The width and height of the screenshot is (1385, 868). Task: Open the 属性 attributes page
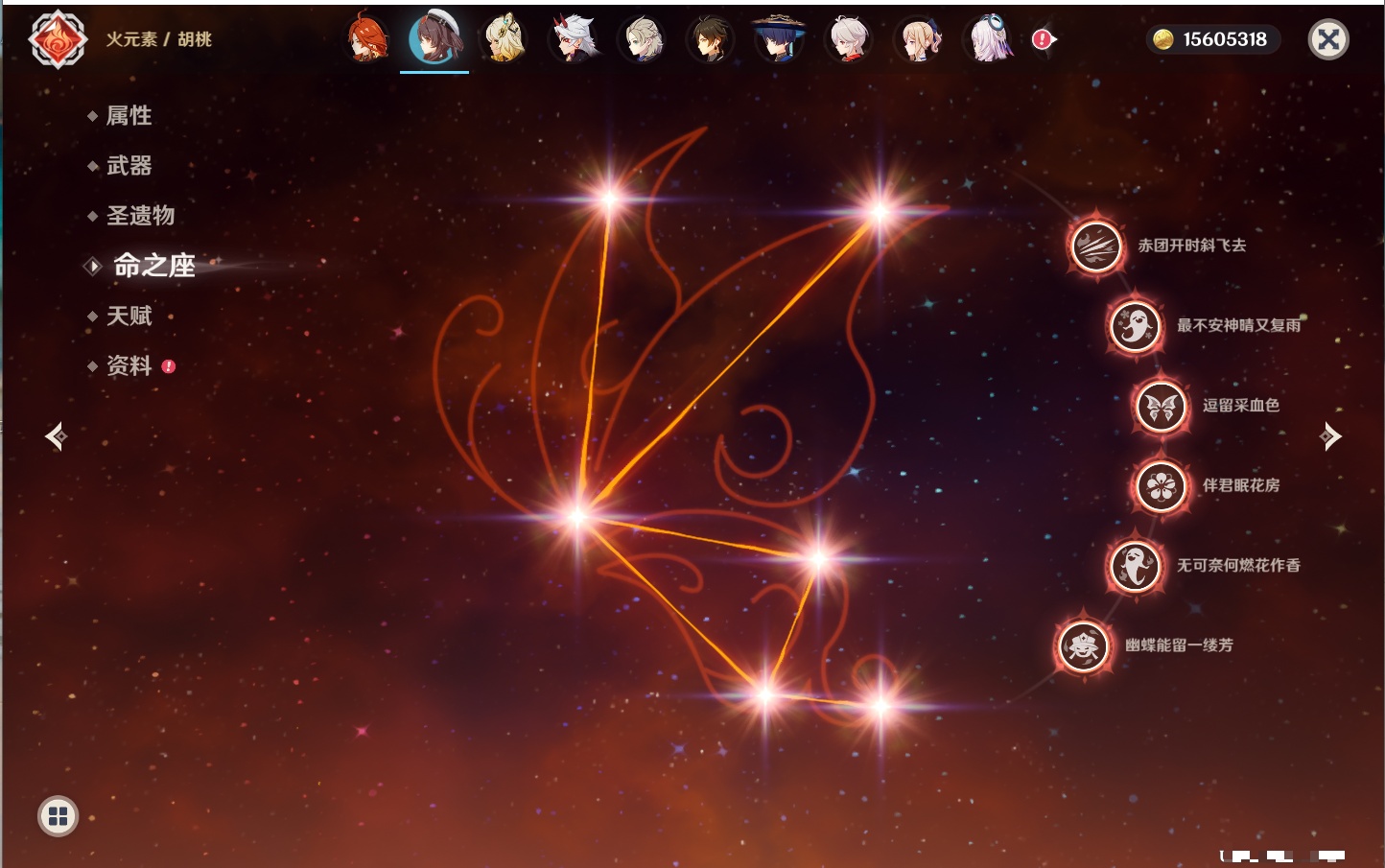(x=129, y=116)
